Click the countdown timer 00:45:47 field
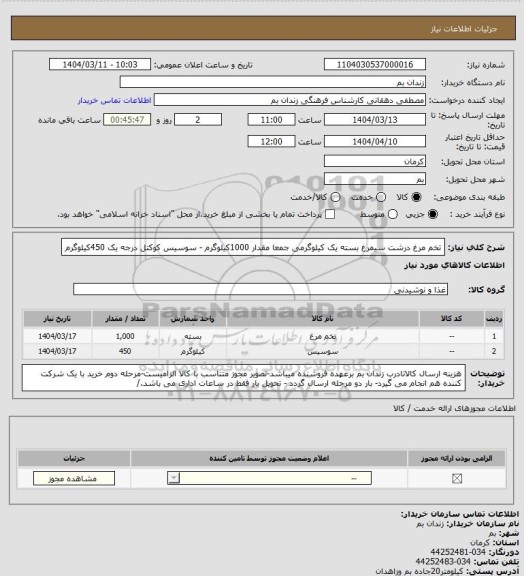The image size is (524, 576). pyautogui.click(x=127, y=120)
